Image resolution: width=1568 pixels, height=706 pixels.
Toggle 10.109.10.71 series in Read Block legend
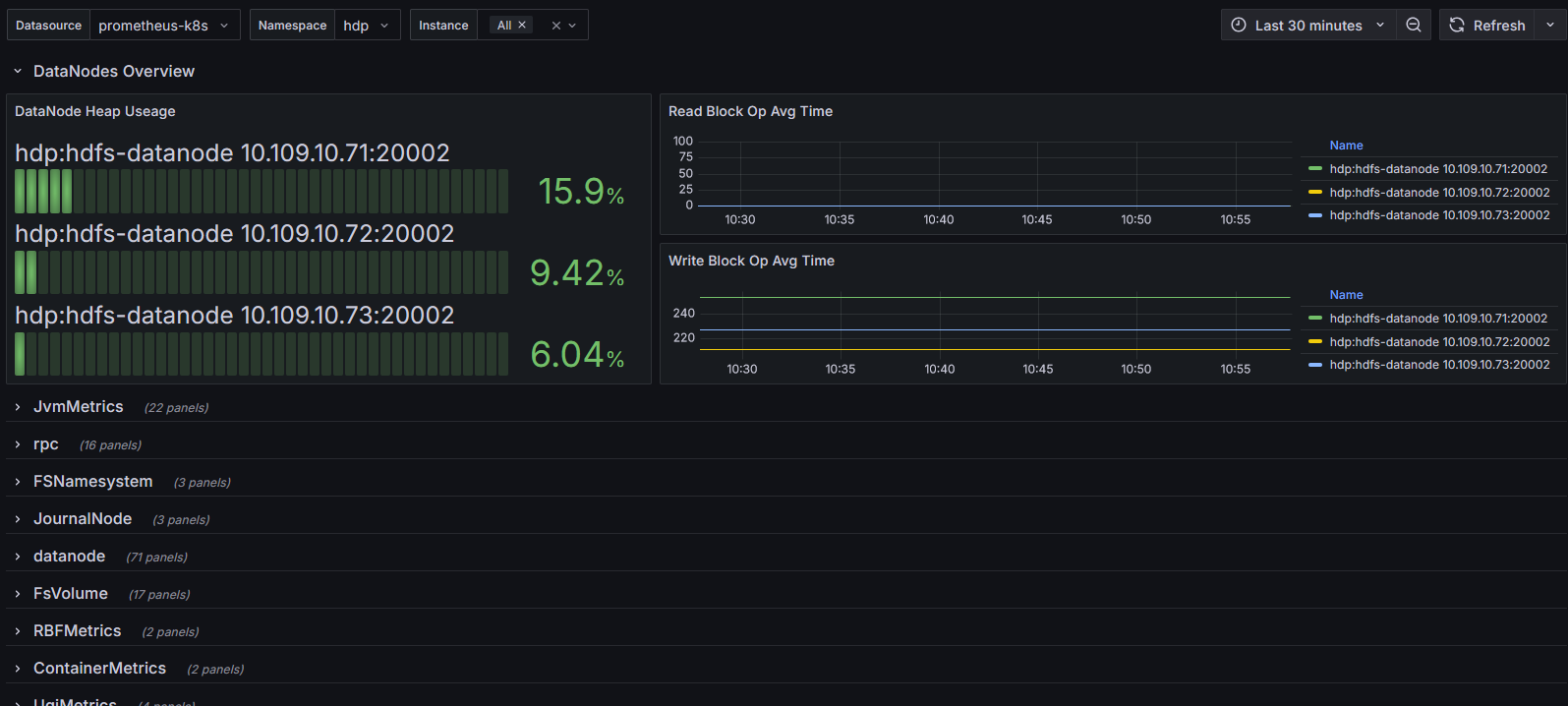tap(1438, 169)
